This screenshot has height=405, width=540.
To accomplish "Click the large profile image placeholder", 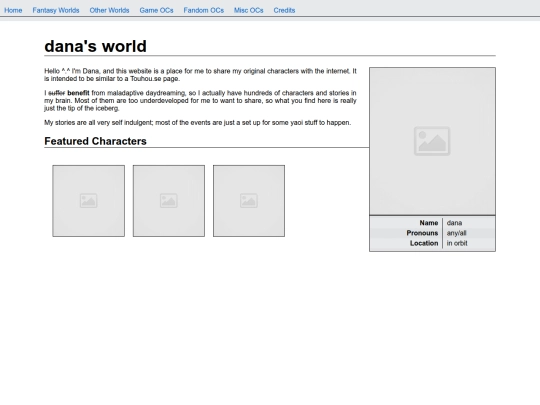I will click(432, 141).
